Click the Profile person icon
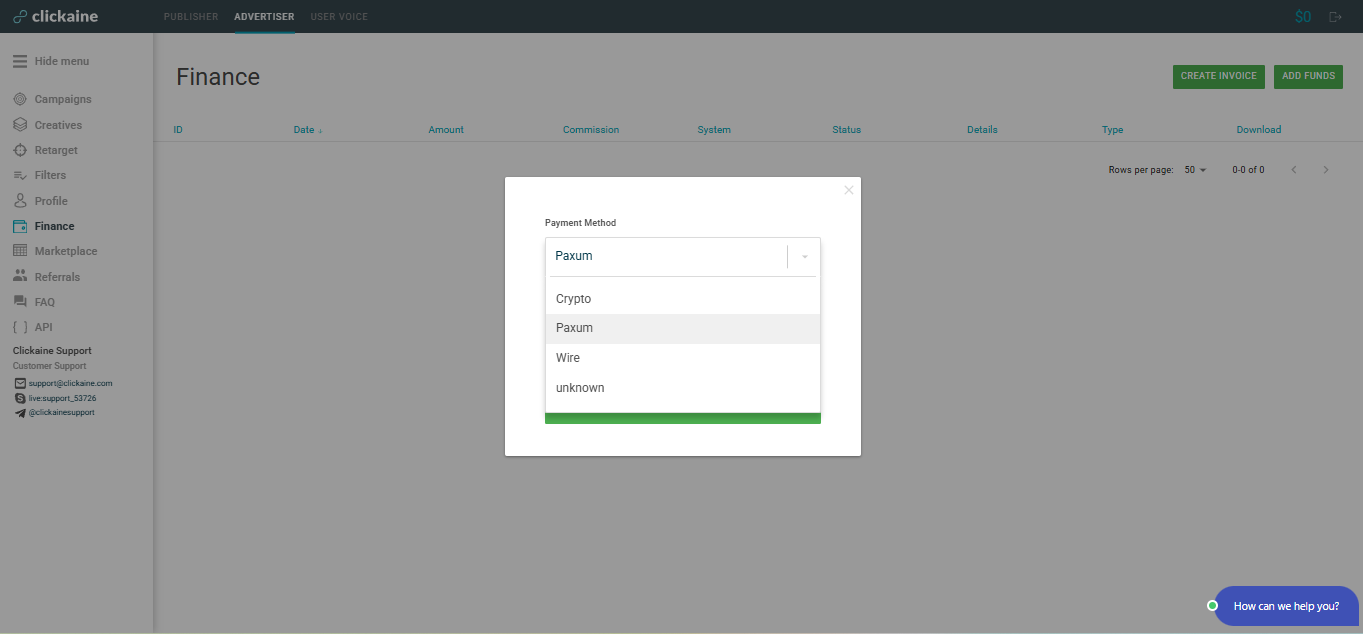 pos(20,201)
